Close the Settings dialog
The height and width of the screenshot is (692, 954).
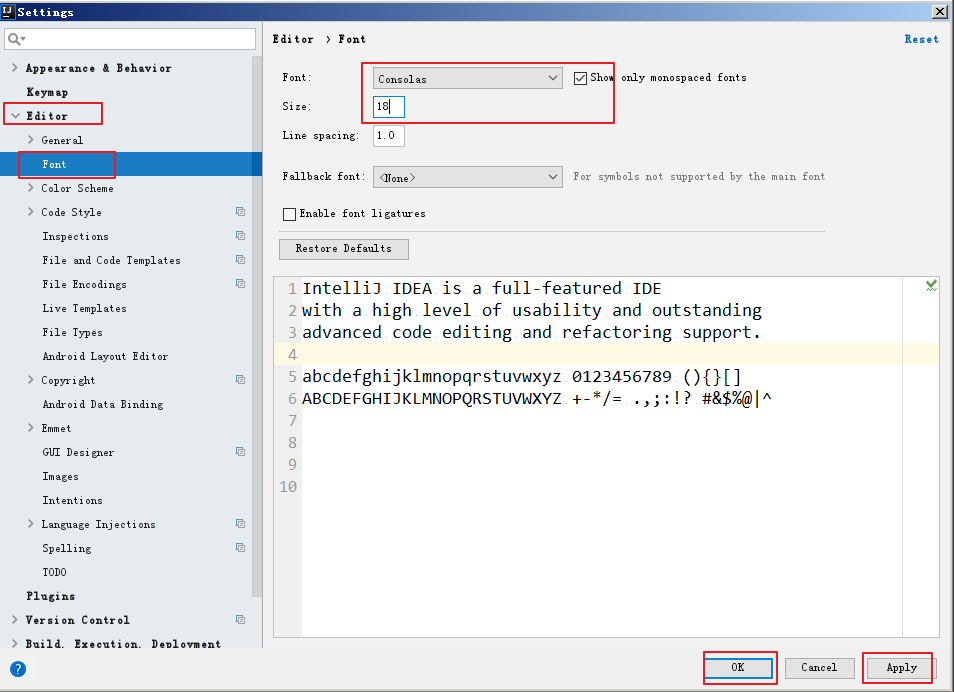coord(940,12)
